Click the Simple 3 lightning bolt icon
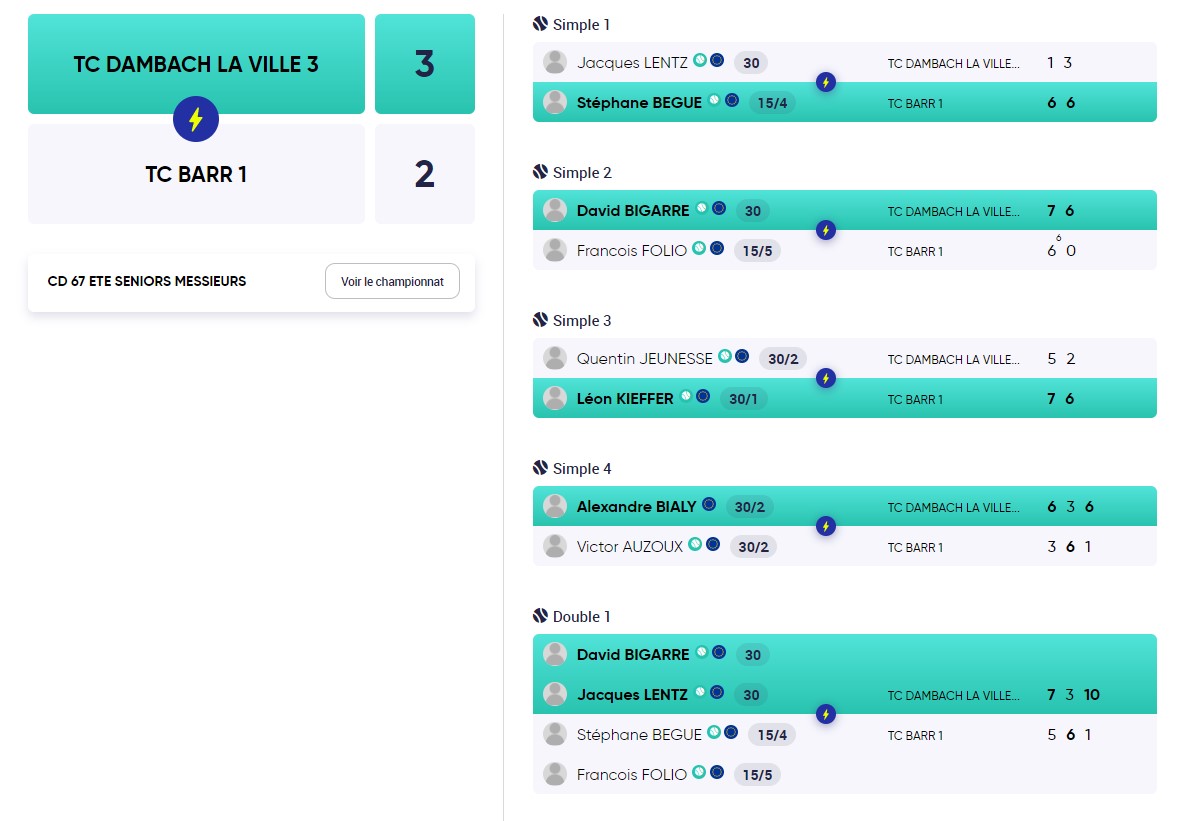 pyautogui.click(x=825, y=378)
